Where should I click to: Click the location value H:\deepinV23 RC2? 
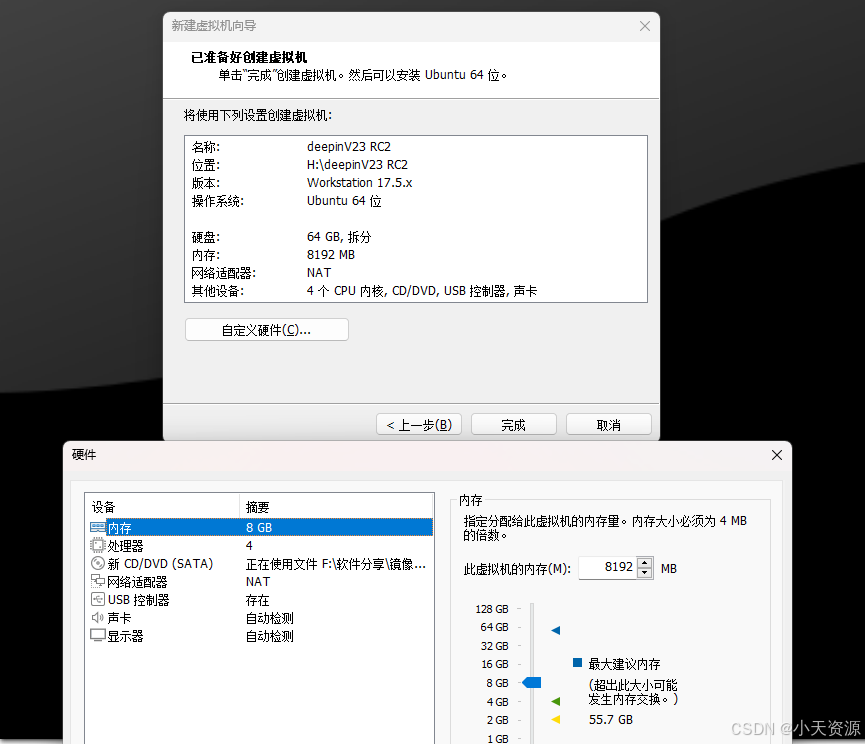[x=357, y=165]
